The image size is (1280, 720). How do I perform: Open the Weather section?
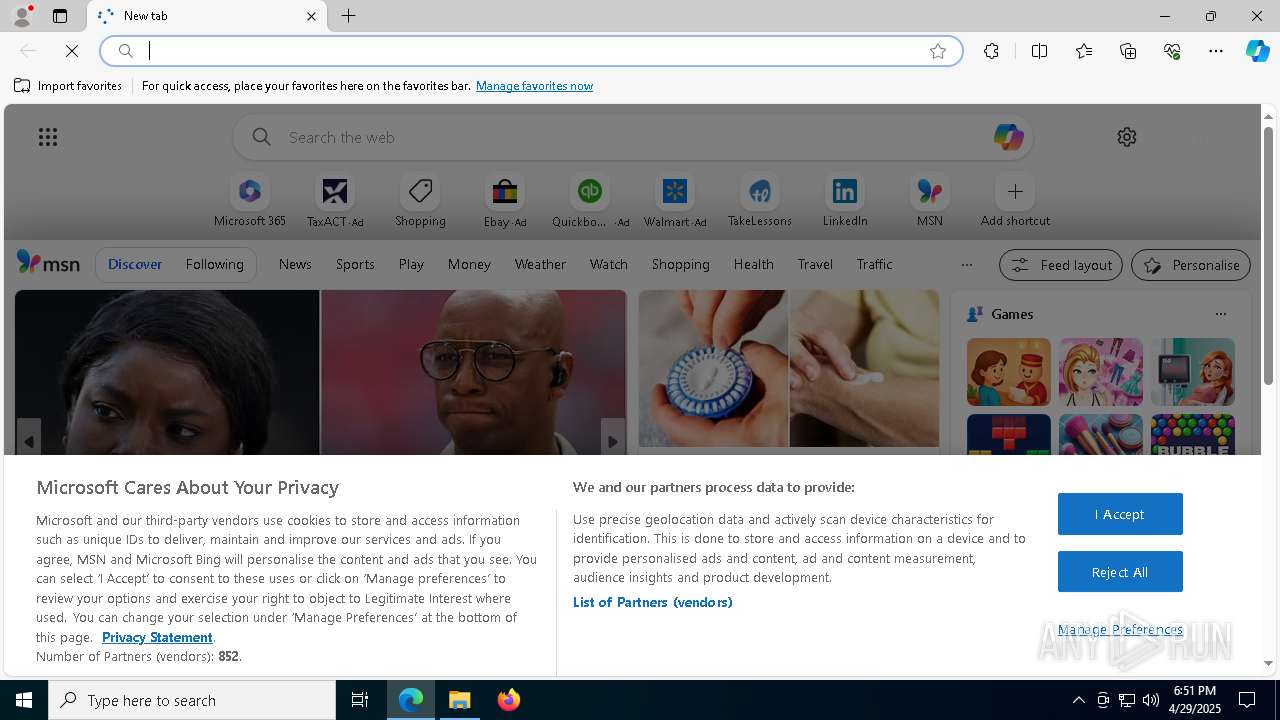(x=540, y=264)
